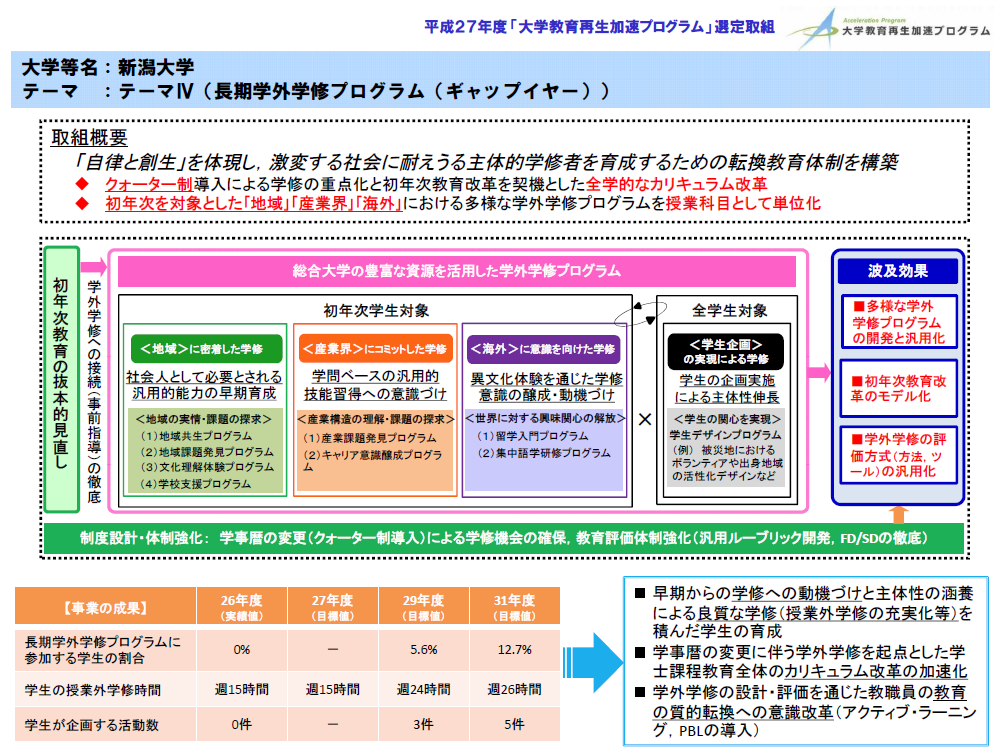Click box 学外学修の評価方式の汎用化
The height and width of the screenshot is (750, 1000).
[x=899, y=455]
